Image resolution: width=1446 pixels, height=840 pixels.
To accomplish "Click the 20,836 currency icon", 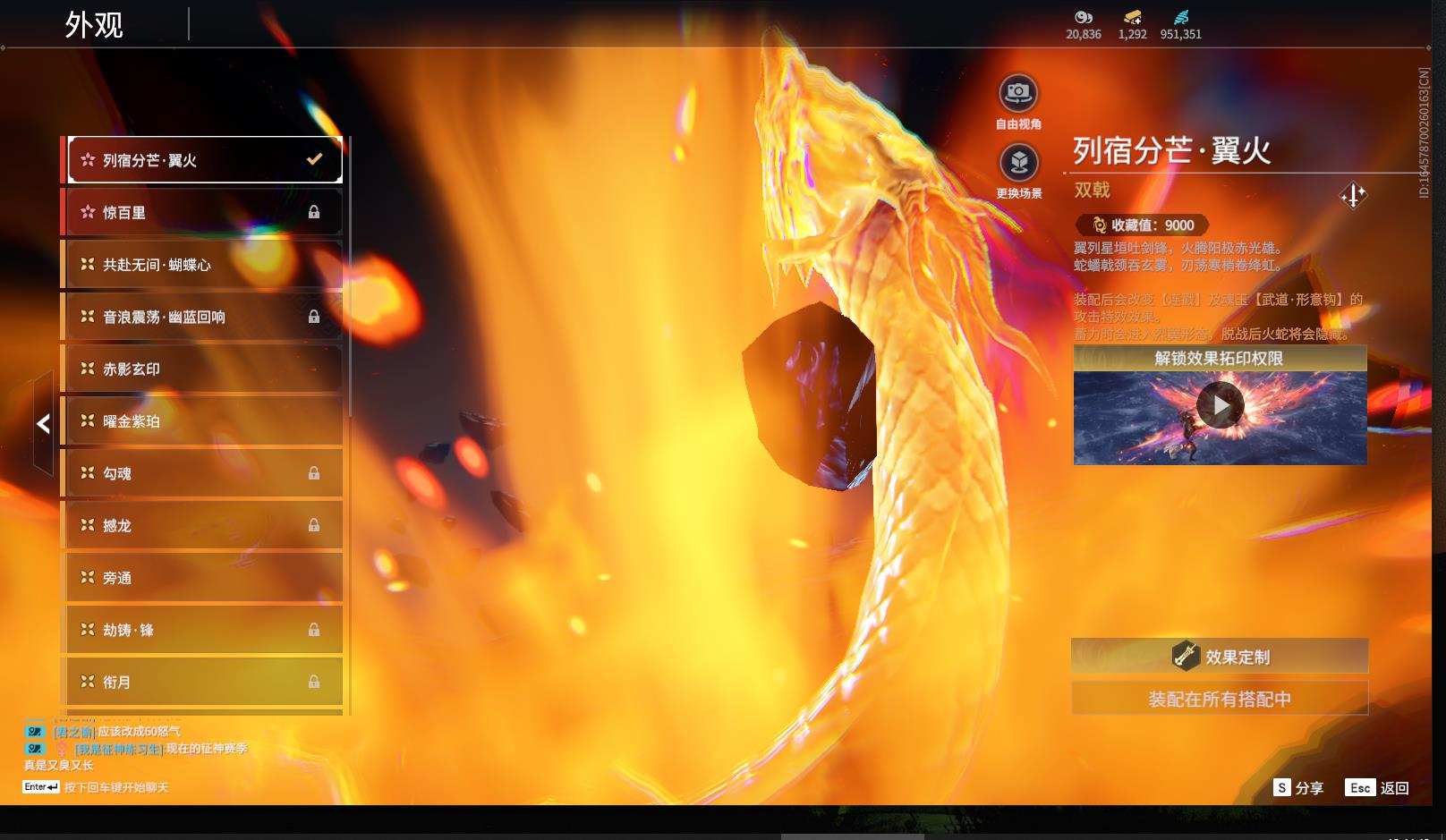I will [1084, 17].
